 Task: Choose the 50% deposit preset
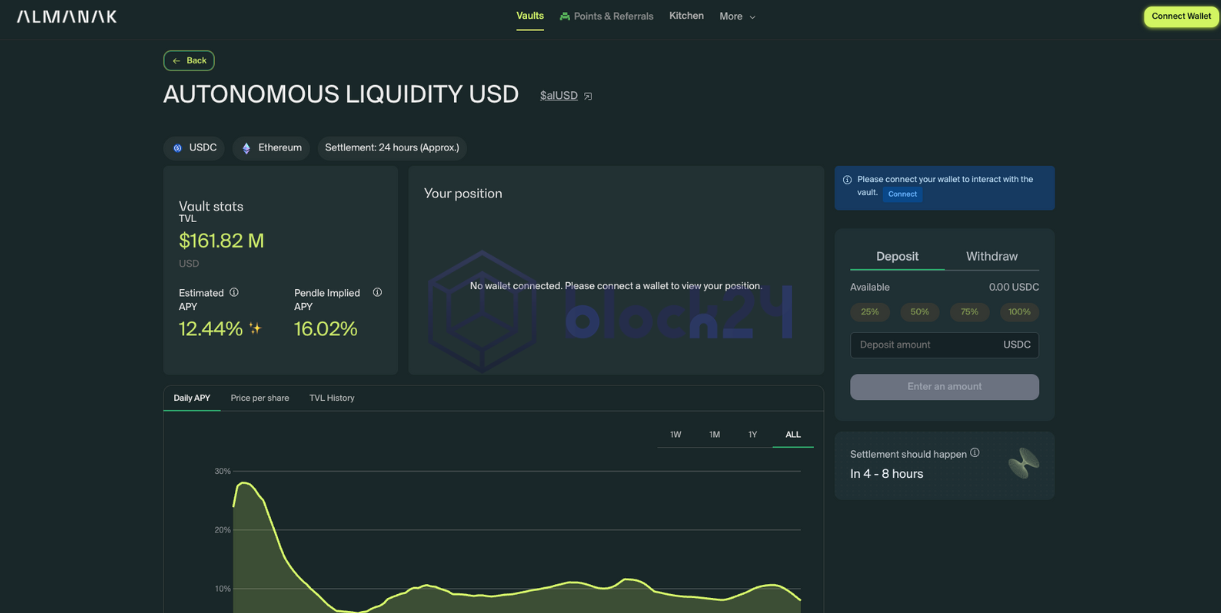pyautogui.click(x=919, y=312)
